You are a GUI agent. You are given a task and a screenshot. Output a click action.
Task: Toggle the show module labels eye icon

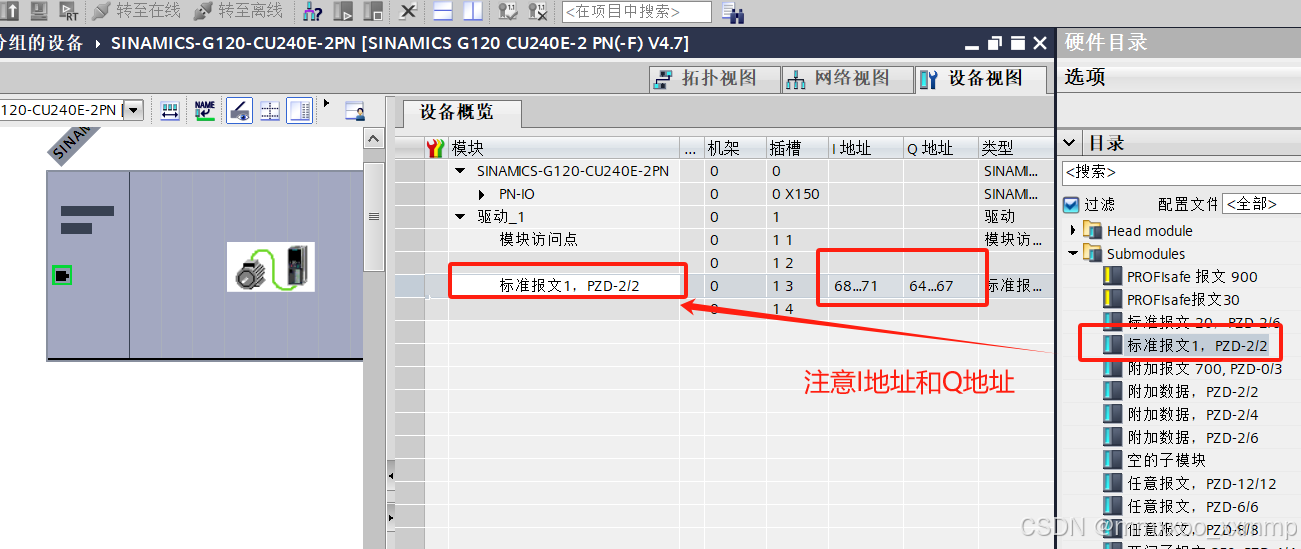(239, 110)
